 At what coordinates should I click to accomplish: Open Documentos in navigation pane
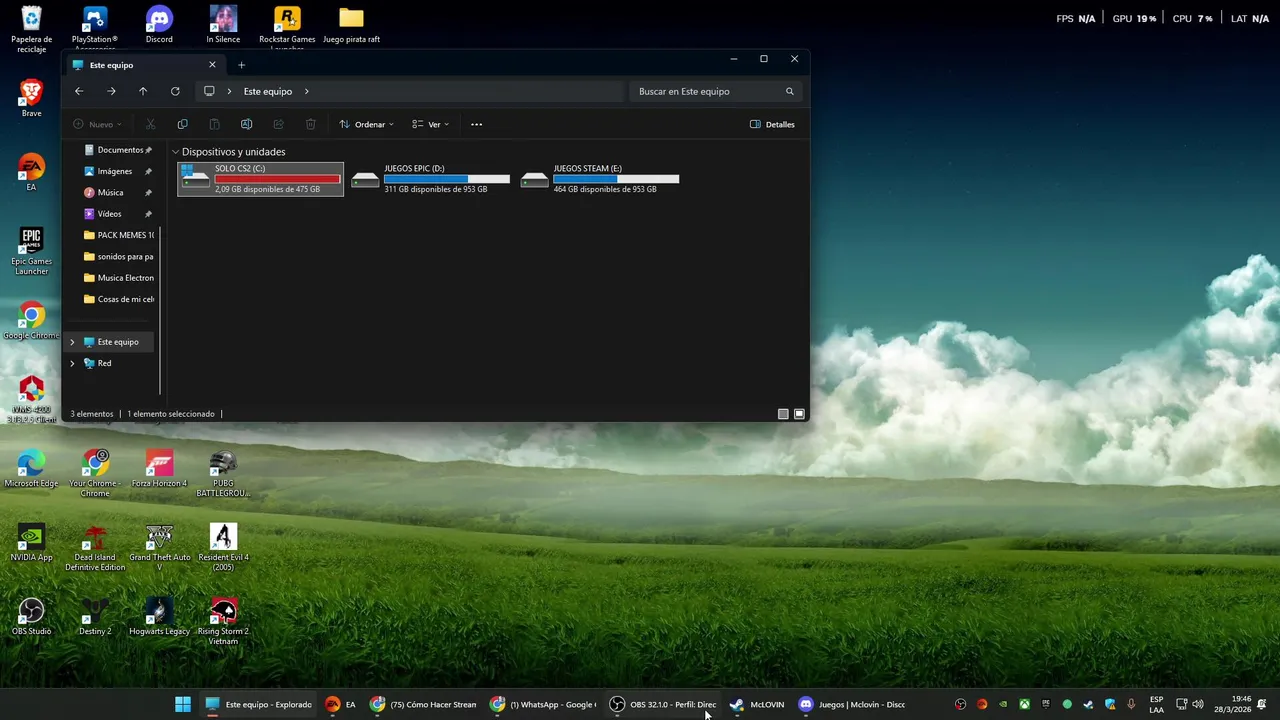[117, 150]
